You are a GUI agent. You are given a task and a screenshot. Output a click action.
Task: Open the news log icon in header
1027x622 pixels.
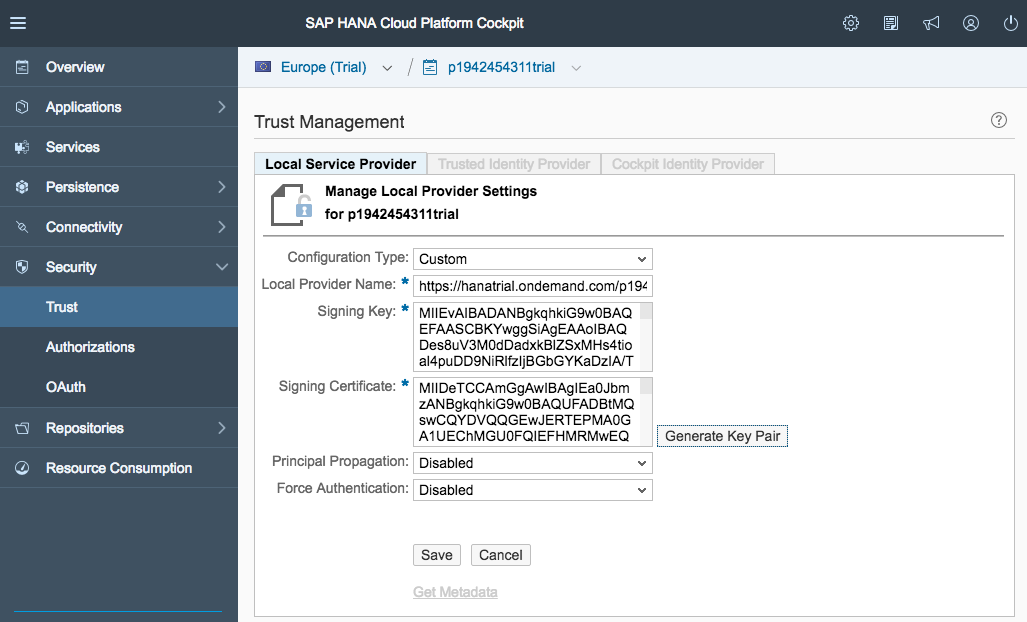pos(891,23)
